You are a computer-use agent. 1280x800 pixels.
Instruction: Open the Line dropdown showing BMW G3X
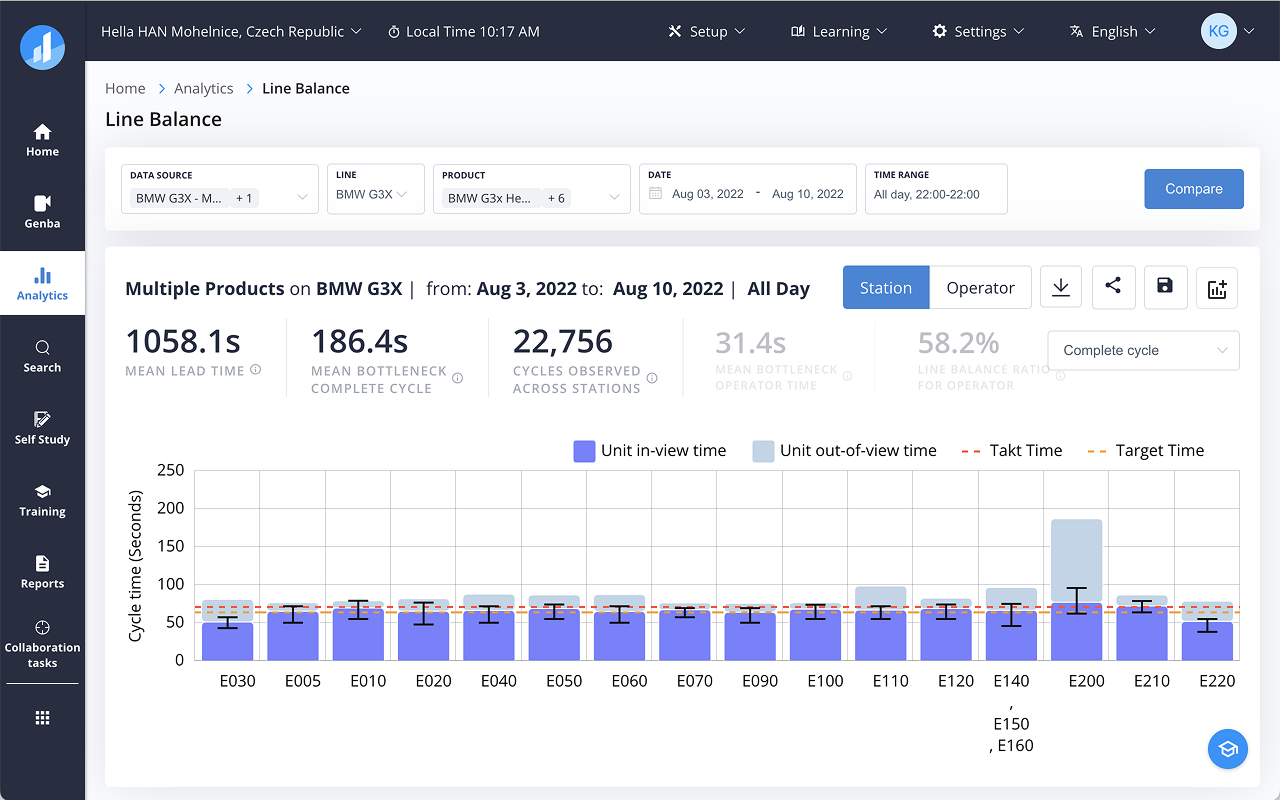tap(376, 189)
